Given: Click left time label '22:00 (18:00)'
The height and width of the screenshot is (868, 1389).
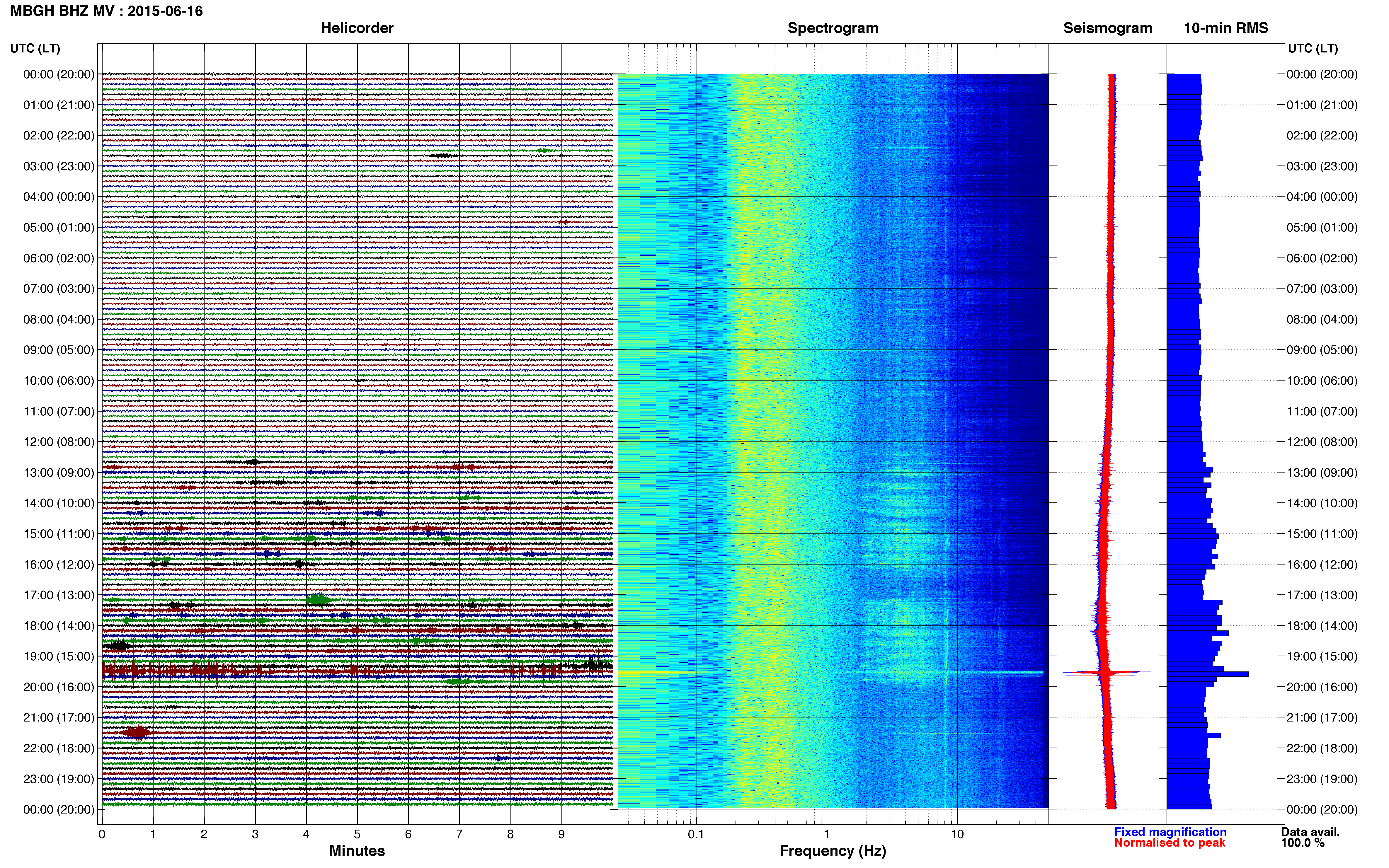Looking at the screenshot, I should pos(59,748).
